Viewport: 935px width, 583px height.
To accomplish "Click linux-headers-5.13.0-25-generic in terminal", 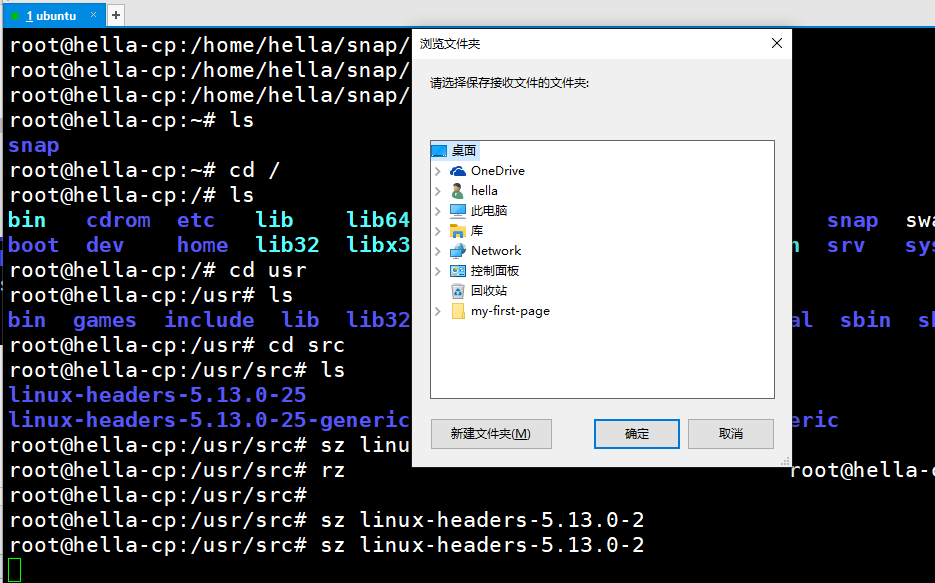I will pyautogui.click(x=209, y=421).
